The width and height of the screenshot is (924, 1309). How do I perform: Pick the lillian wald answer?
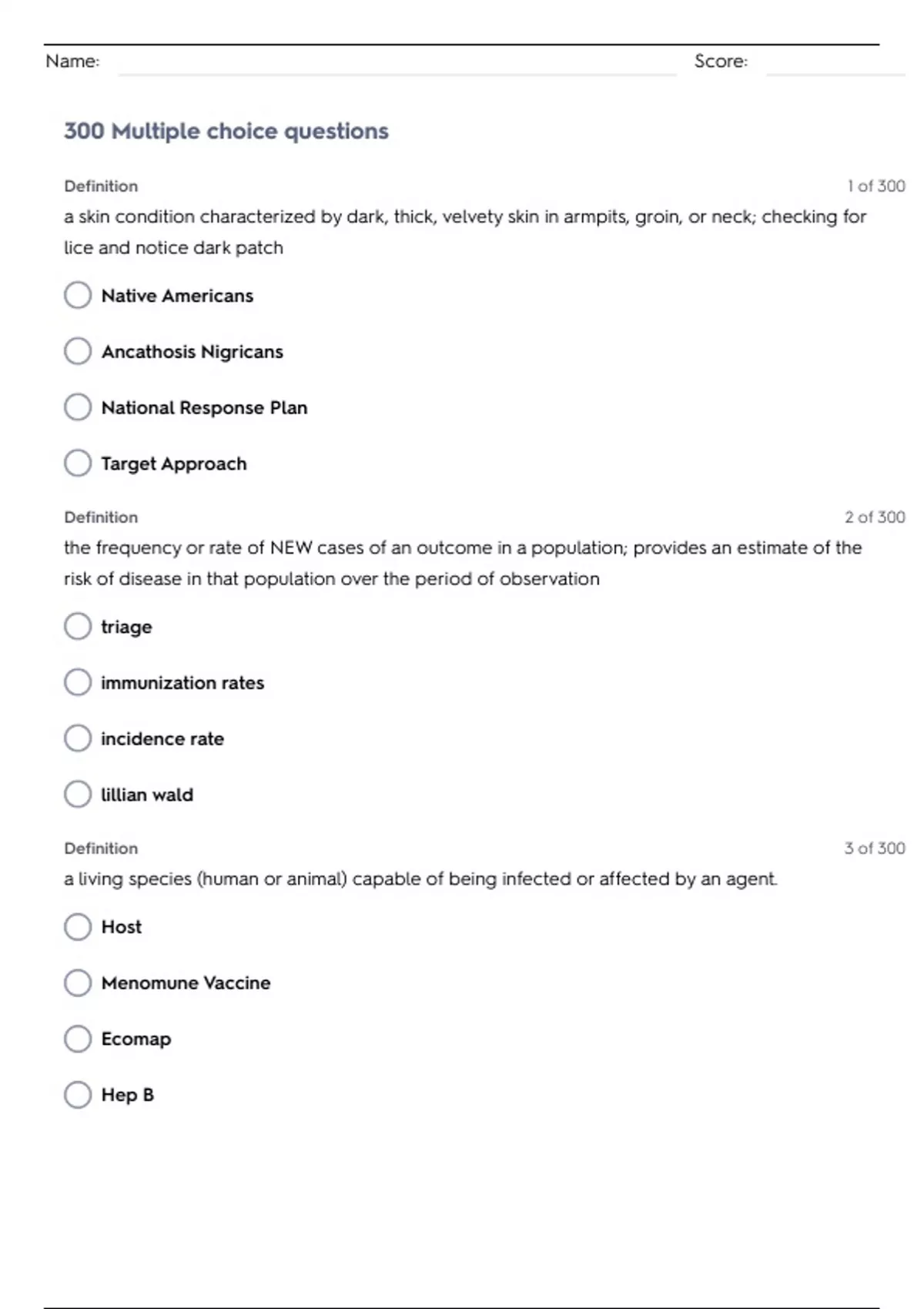[78, 795]
